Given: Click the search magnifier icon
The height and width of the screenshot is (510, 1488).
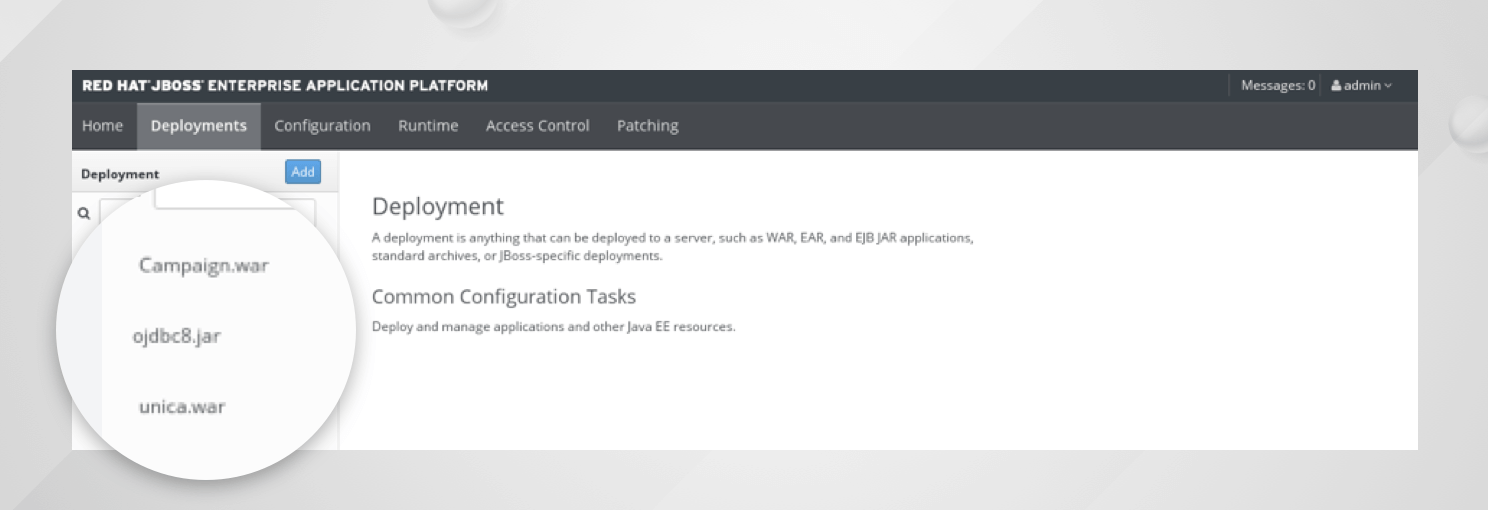Looking at the screenshot, I should pos(84,213).
